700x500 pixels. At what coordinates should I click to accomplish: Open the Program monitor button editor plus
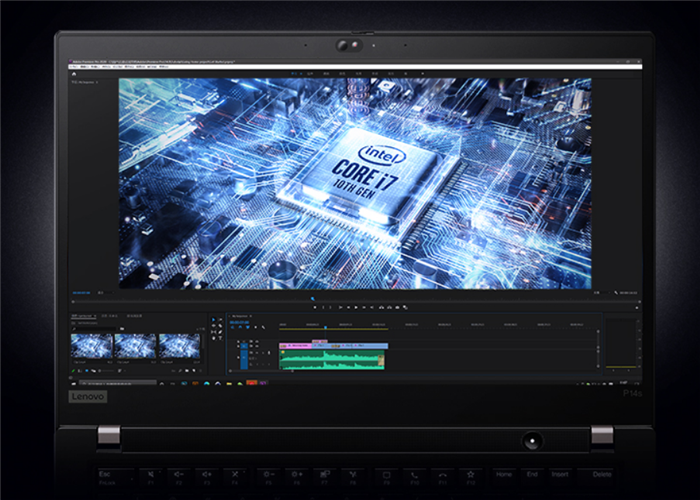tap(637, 307)
